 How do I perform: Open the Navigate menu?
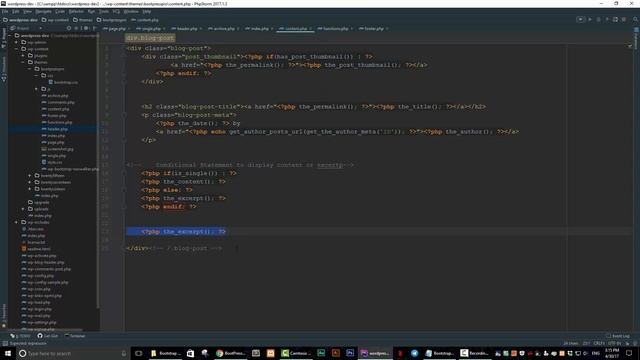coord(43,11)
